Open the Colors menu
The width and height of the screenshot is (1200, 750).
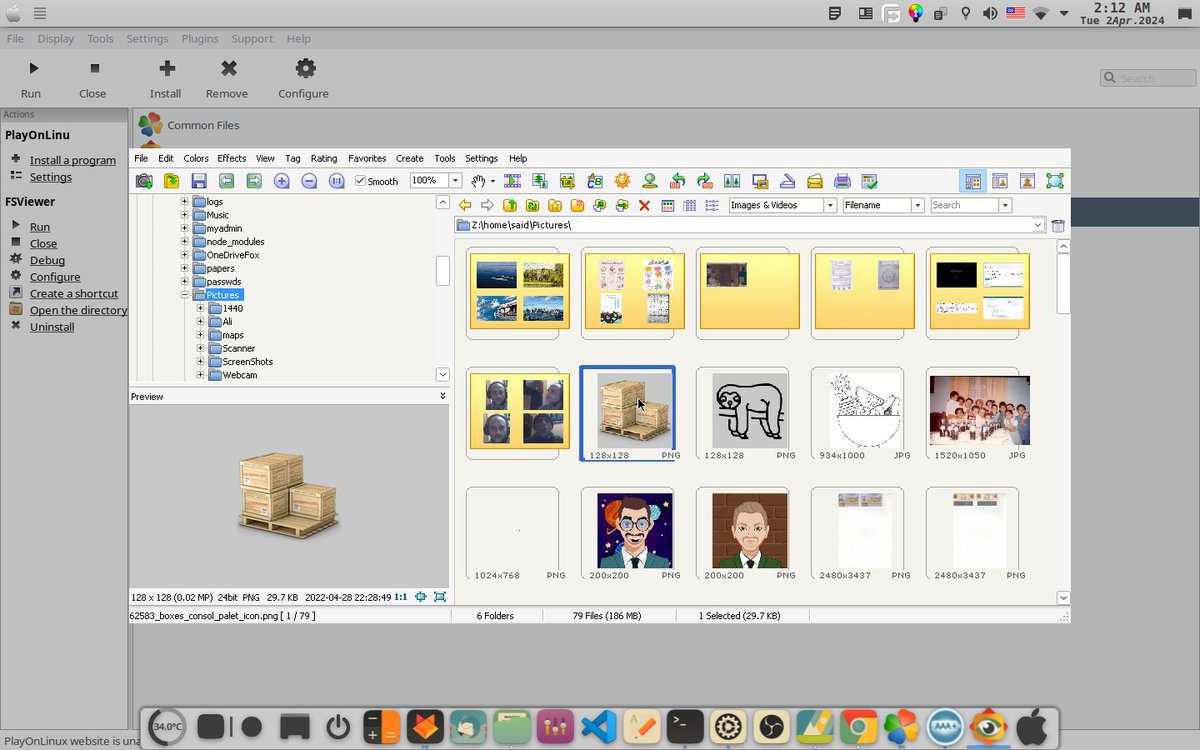click(x=196, y=158)
